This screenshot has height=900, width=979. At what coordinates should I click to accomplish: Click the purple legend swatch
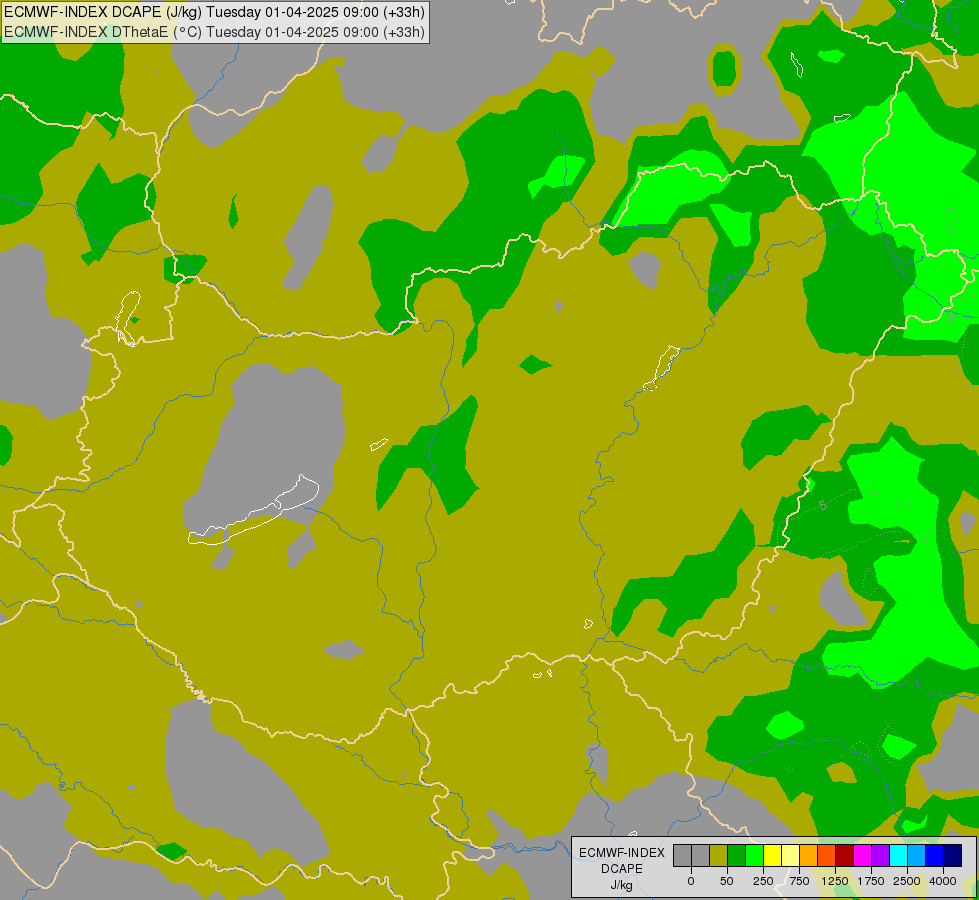pyautogui.click(x=881, y=856)
